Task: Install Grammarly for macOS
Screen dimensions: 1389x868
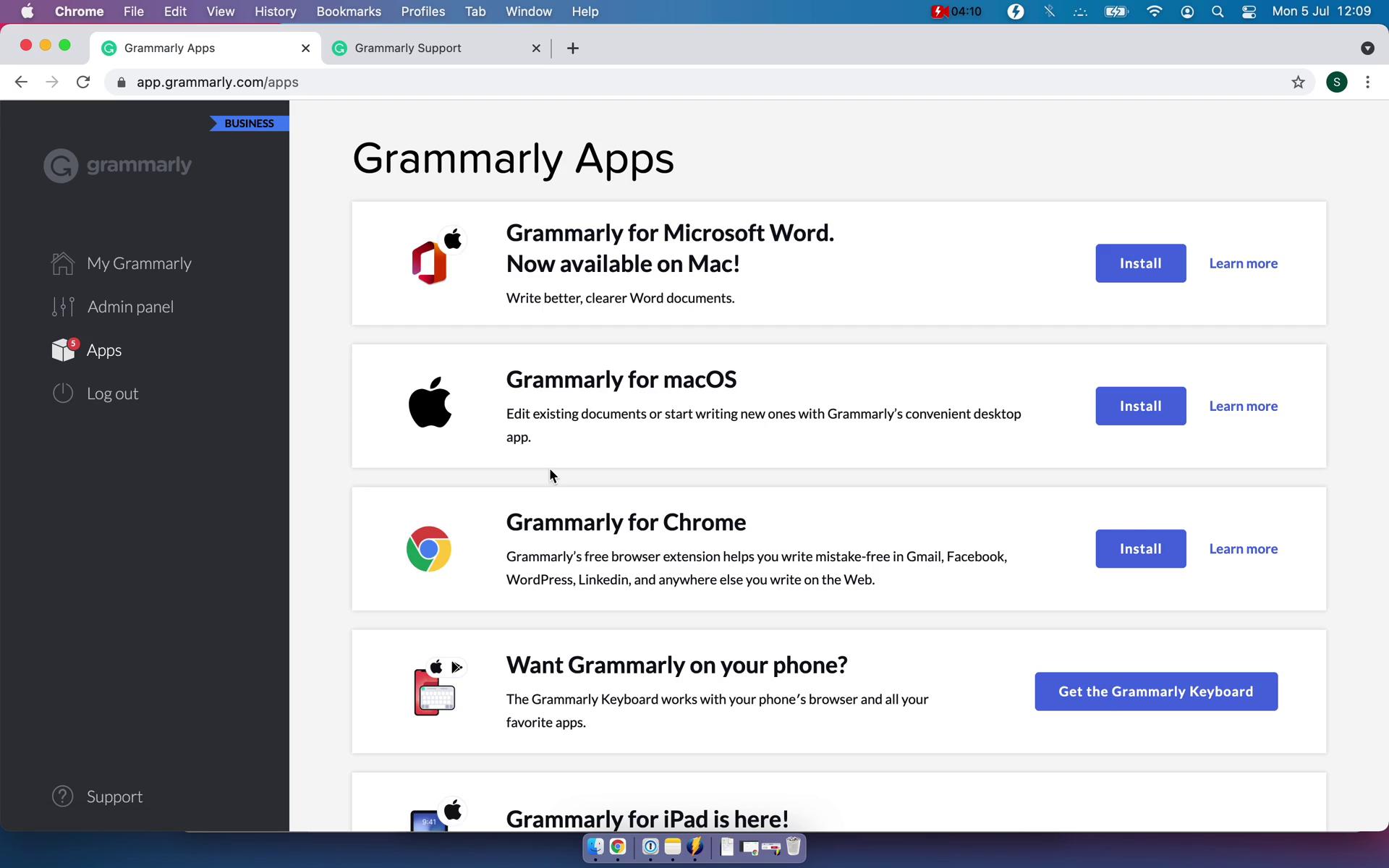Action: coord(1140,406)
